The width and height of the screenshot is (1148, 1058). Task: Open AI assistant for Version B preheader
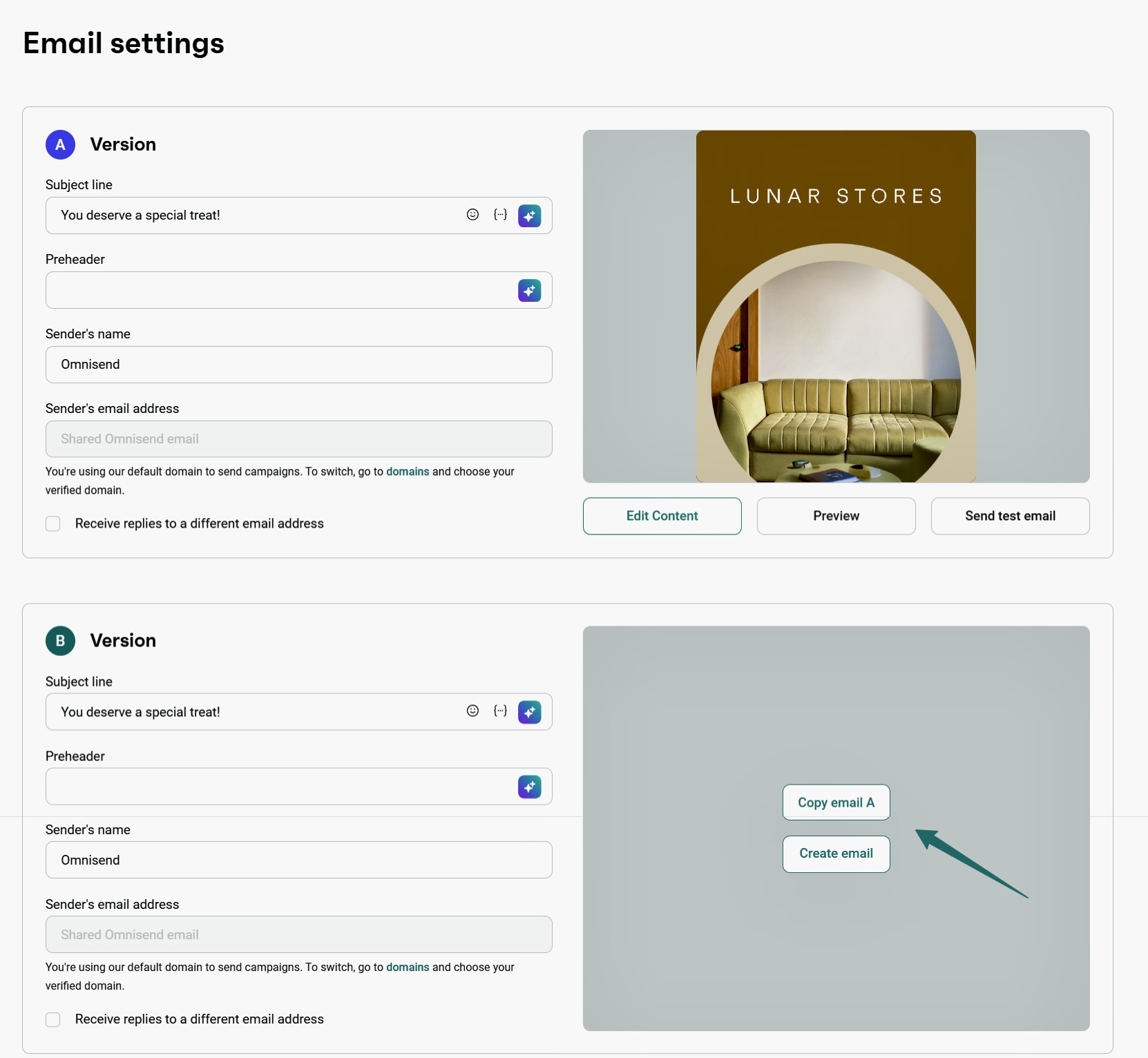pos(529,786)
